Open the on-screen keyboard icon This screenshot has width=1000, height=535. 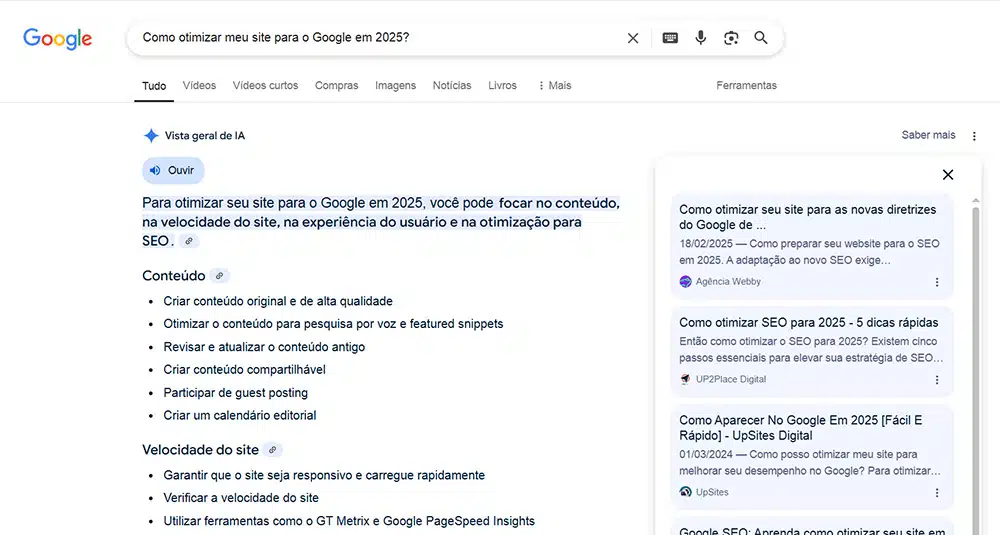click(x=670, y=38)
